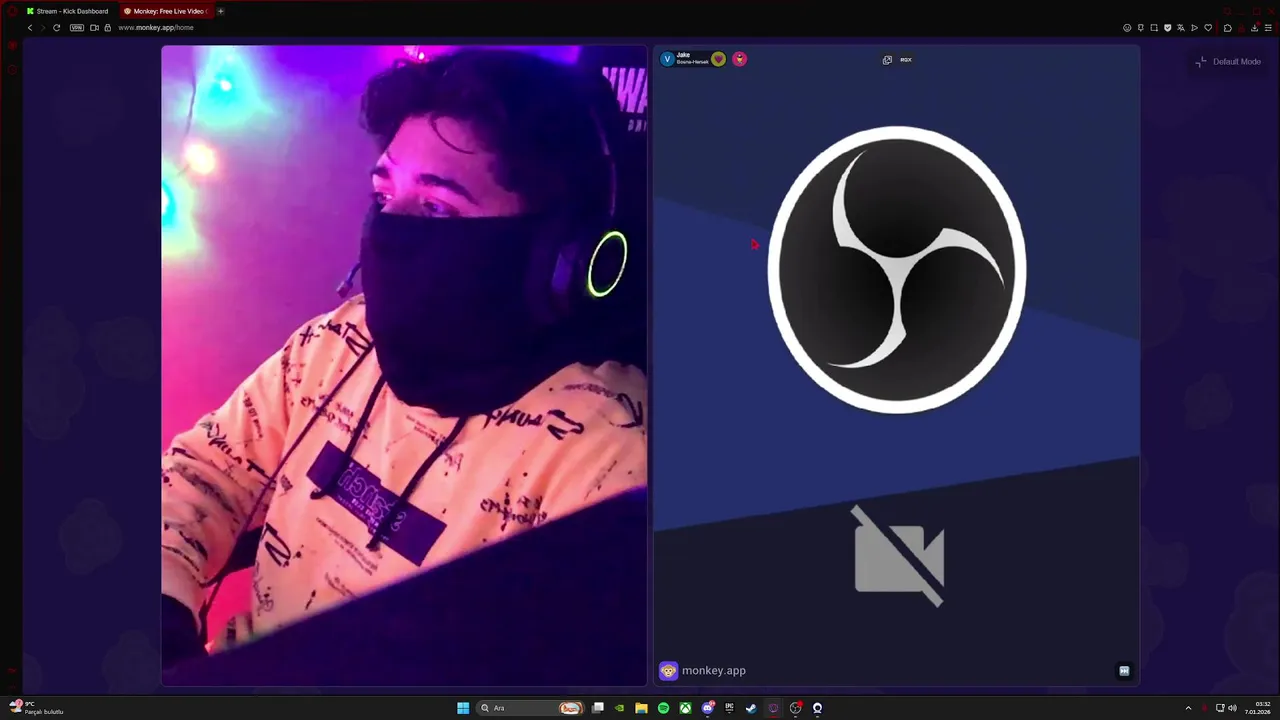Viewport: 1280px width, 720px height.
Task: Click the translate page icon
Action: pos(1181,28)
